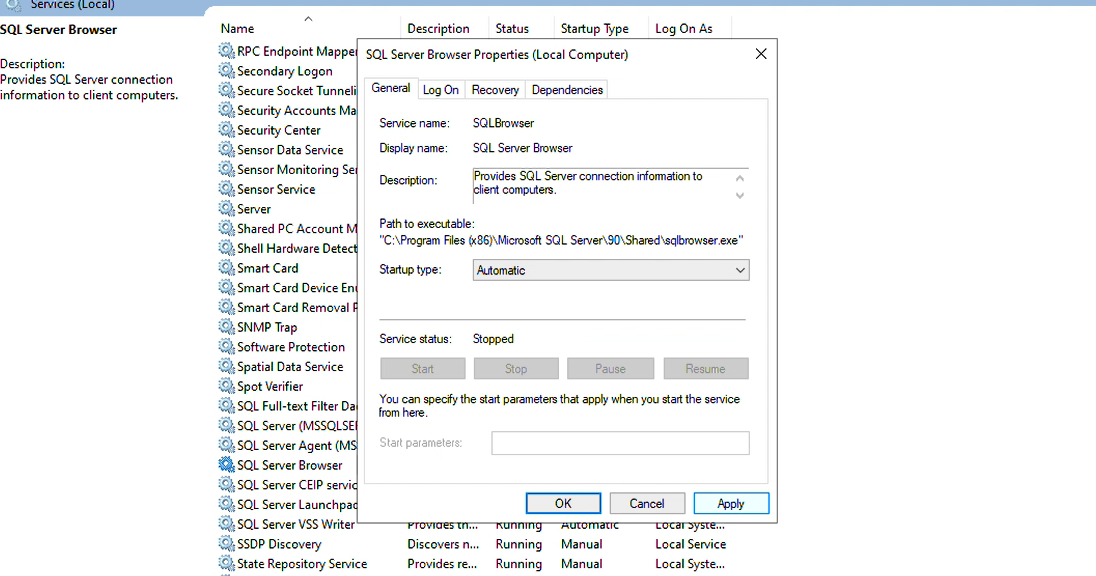Click the Sensor Data Service gear icon
The width and height of the screenshot is (1096, 576).
(x=226, y=150)
